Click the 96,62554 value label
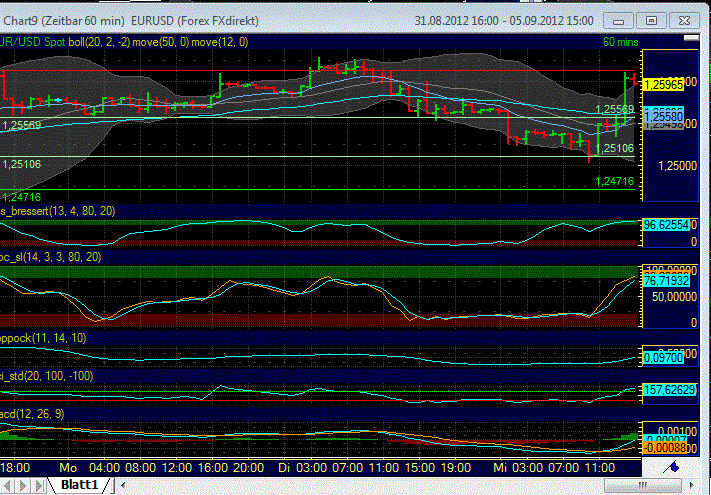Image resolution: width=711 pixels, height=495 pixels. [663, 226]
